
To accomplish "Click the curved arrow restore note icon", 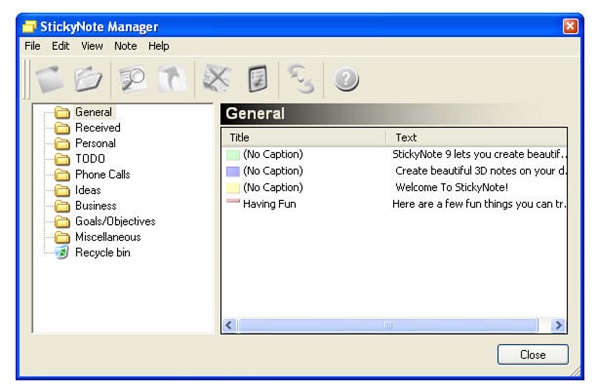I will coord(173,79).
